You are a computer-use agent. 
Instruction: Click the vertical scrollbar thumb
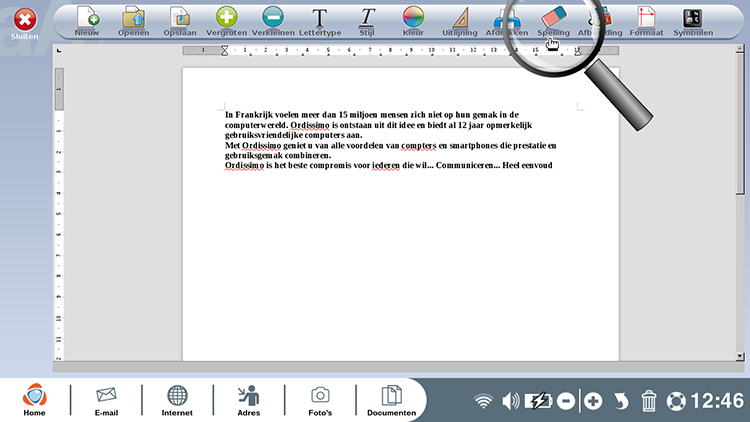tap(740, 123)
